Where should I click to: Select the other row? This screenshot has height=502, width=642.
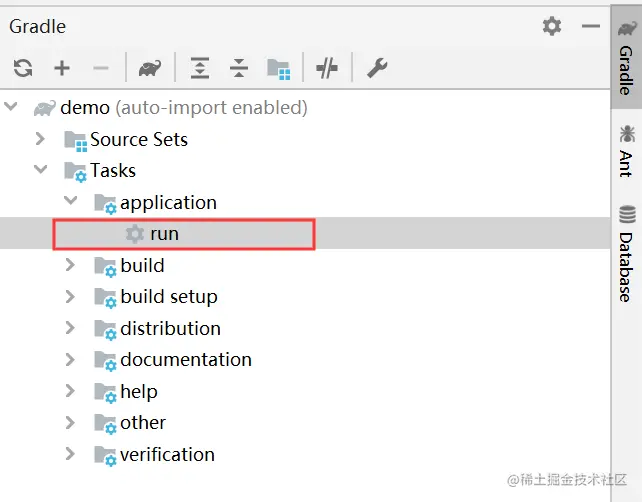305,423
